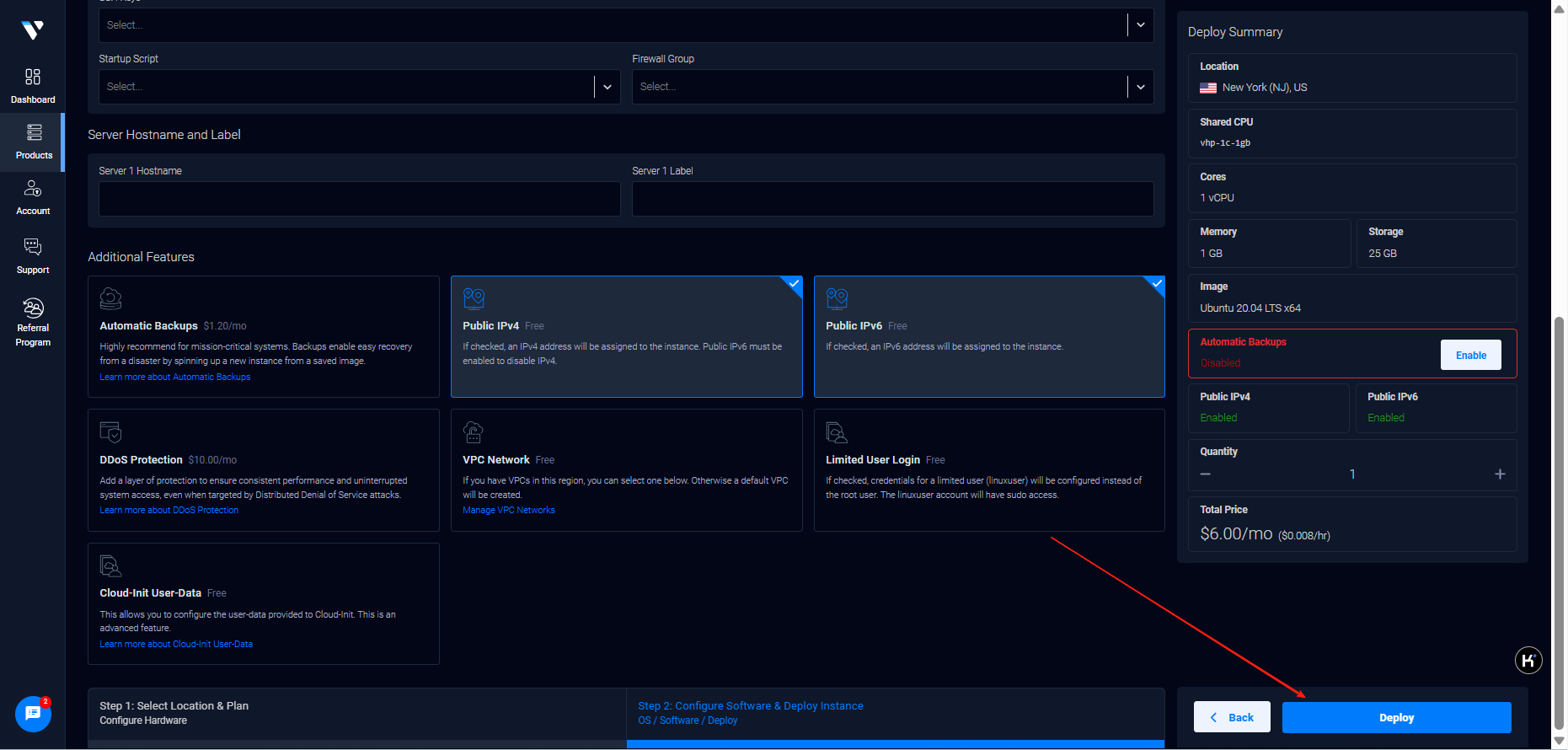Open Referral Program in sidebar

click(x=33, y=322)
